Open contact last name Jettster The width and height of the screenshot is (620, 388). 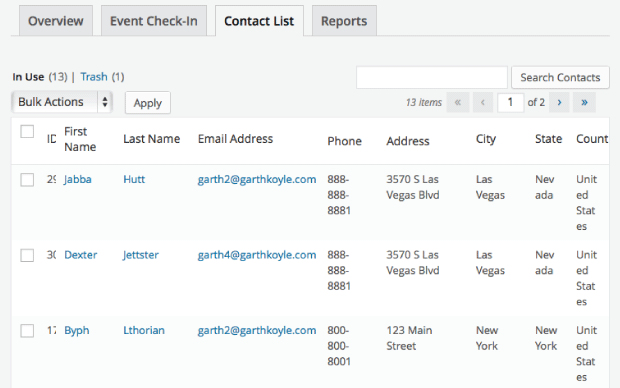click(141, 255)
